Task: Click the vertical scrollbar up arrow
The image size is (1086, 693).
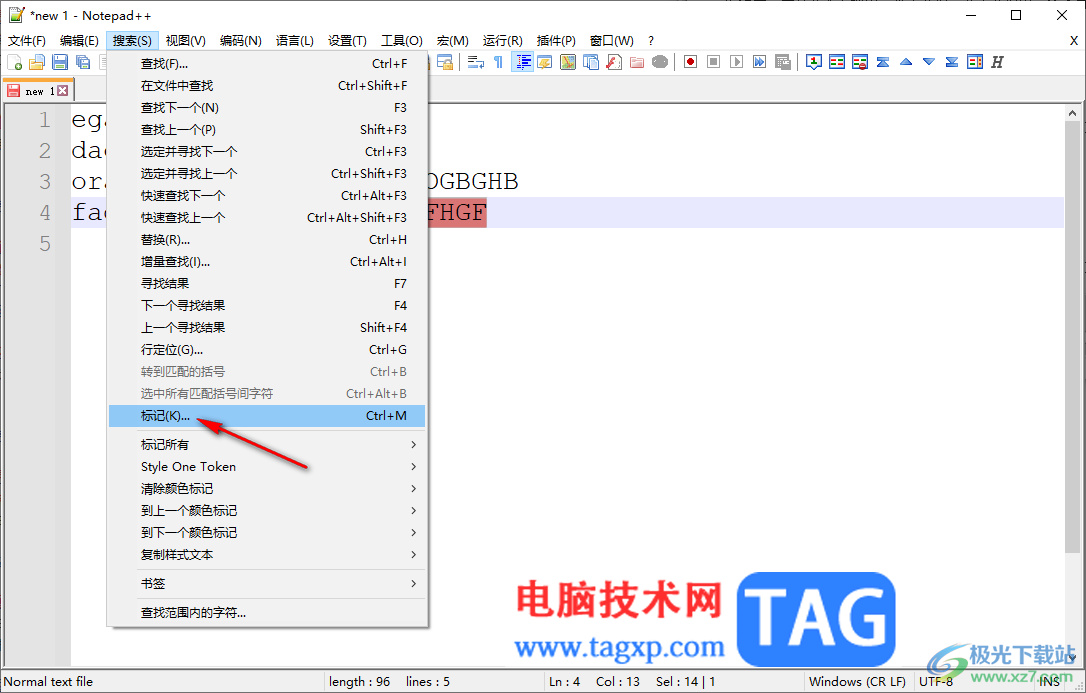Action: point(1073,113)
